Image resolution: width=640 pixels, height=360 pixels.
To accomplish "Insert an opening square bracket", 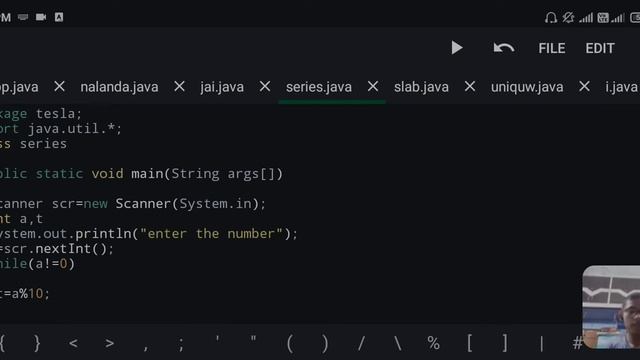I will coord(469,343).
